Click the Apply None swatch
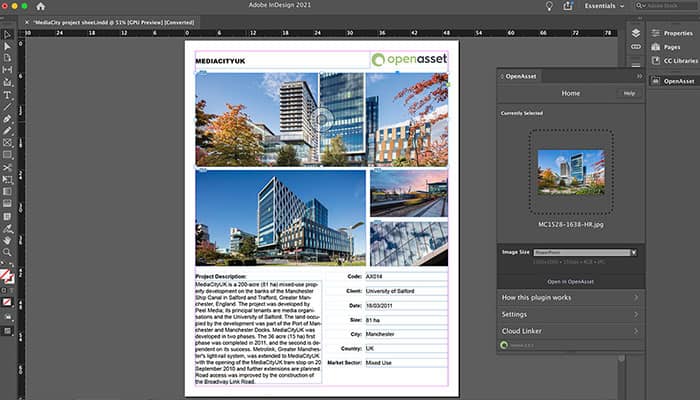The height and width of the screenshot is (400, 700). 7,303
